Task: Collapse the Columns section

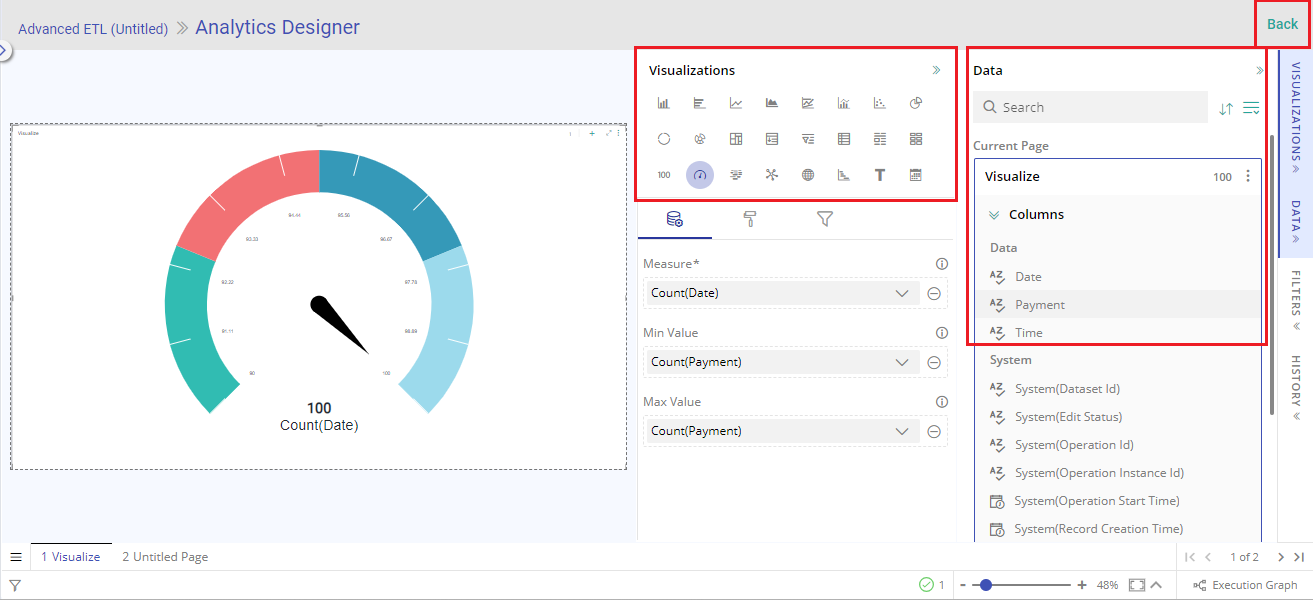Action: 995,215
